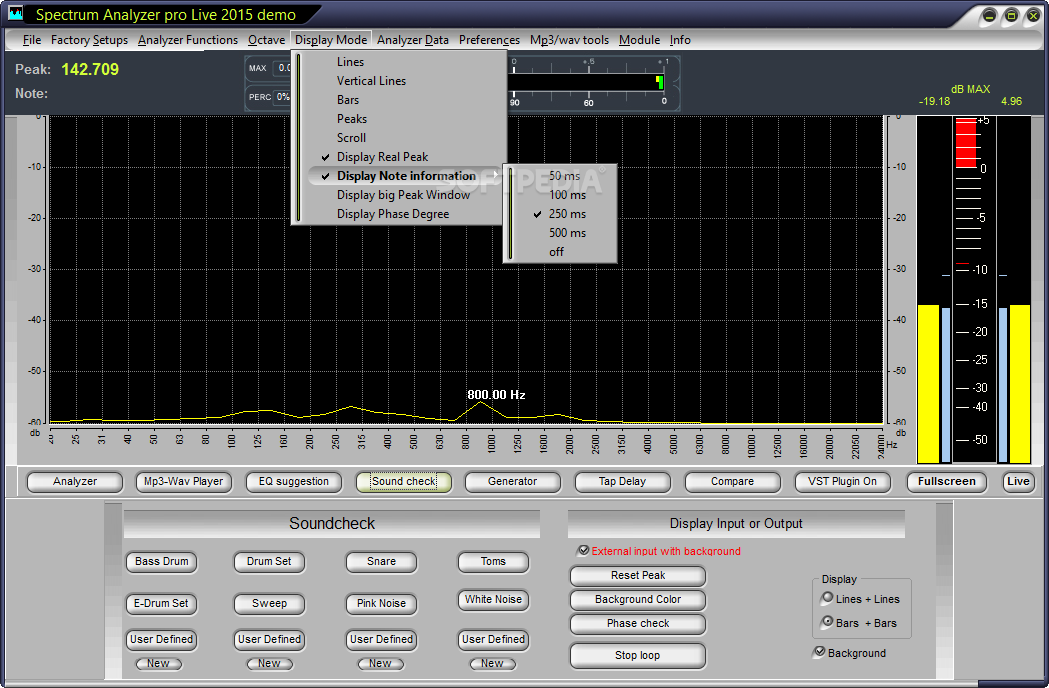1049x688 pixels.
Task: Click User Defined under E-Drum Set
Action: (161, 639)
